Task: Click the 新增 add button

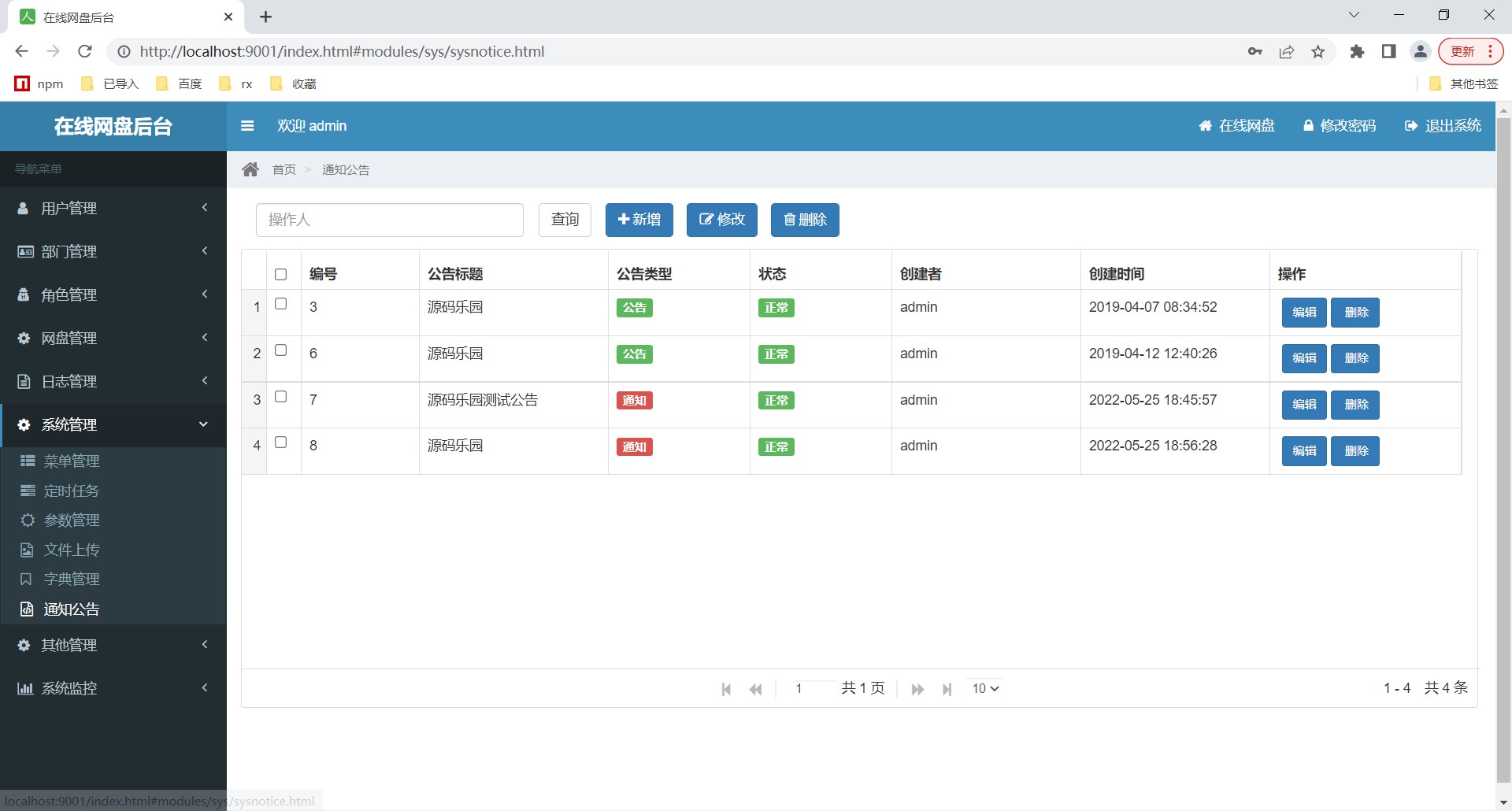Action: [639, 220]
